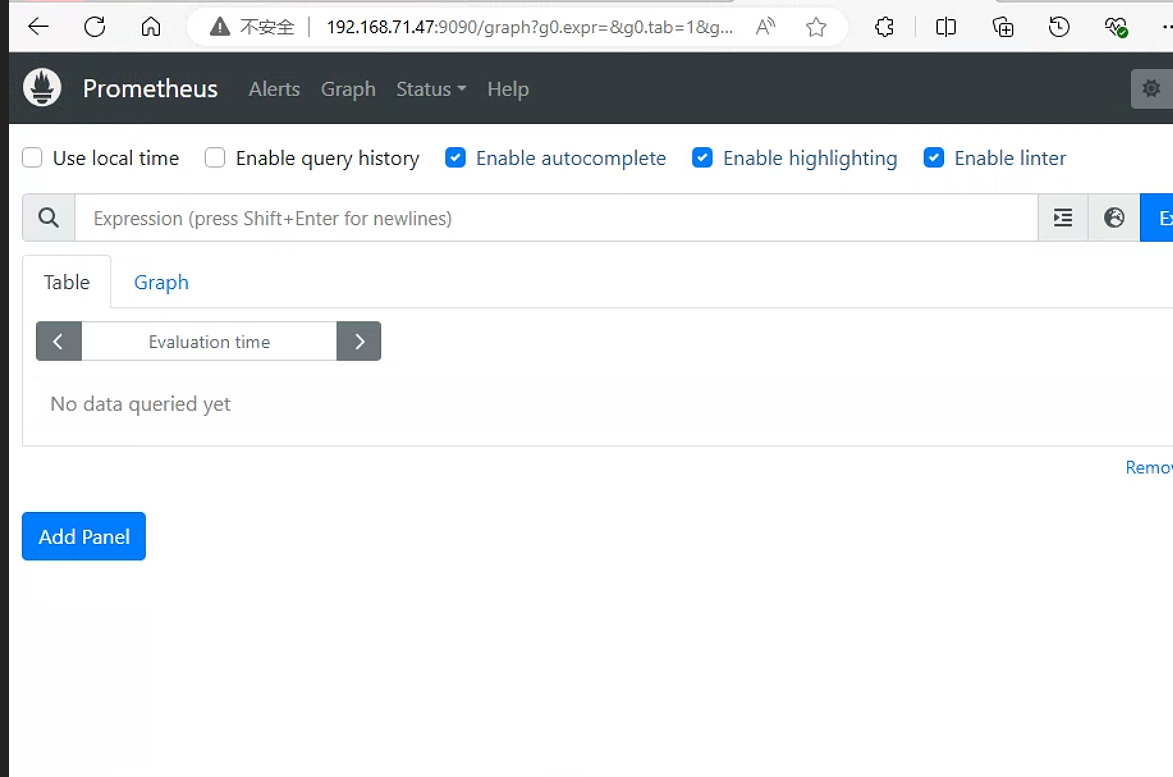1173x777 pixels.
Task: Switch to the Graph panel tab
Action: (x=161, y=282)
